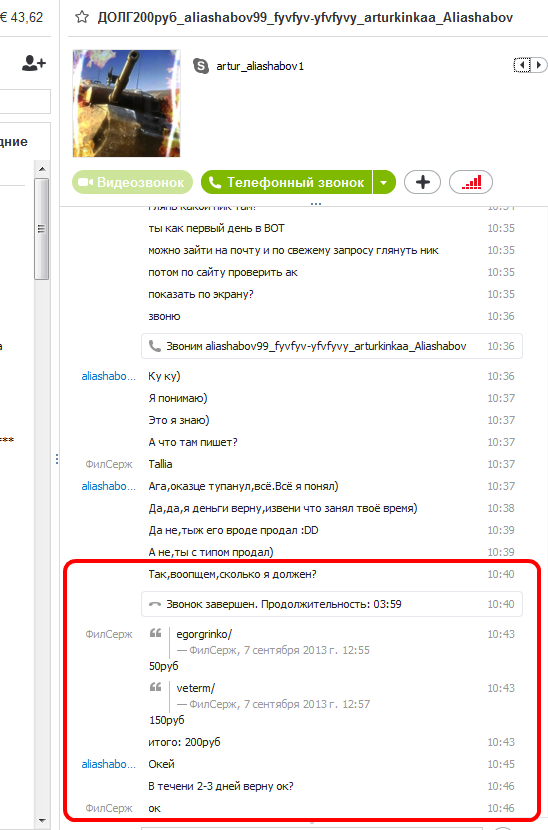Viewport: 548px width, 830px height.
Task: Select message "итого: 200руб"
Action: tap(184, 742)
